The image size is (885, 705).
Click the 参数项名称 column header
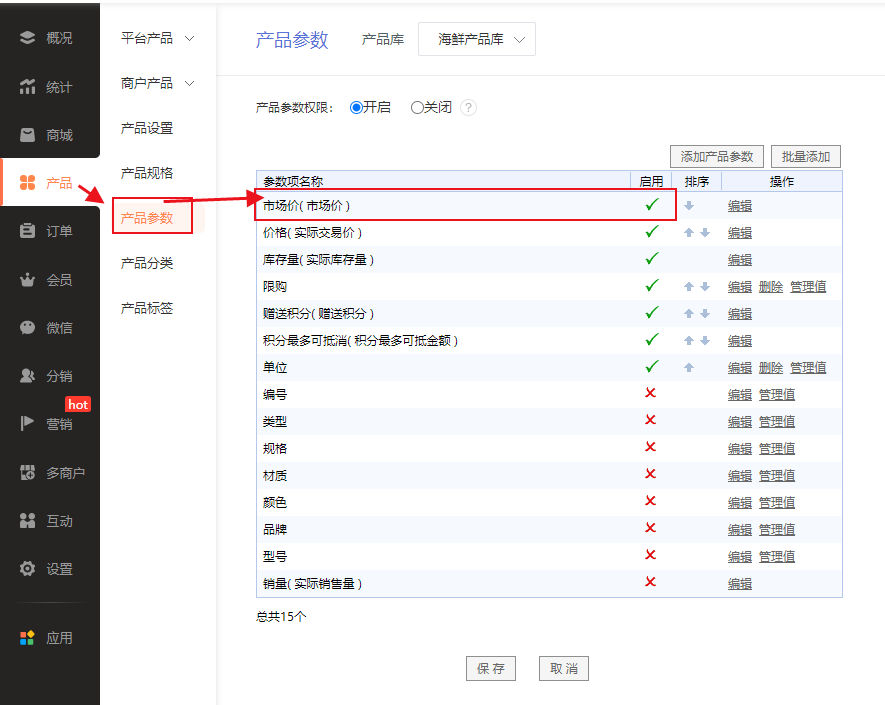tap(293, 181)
